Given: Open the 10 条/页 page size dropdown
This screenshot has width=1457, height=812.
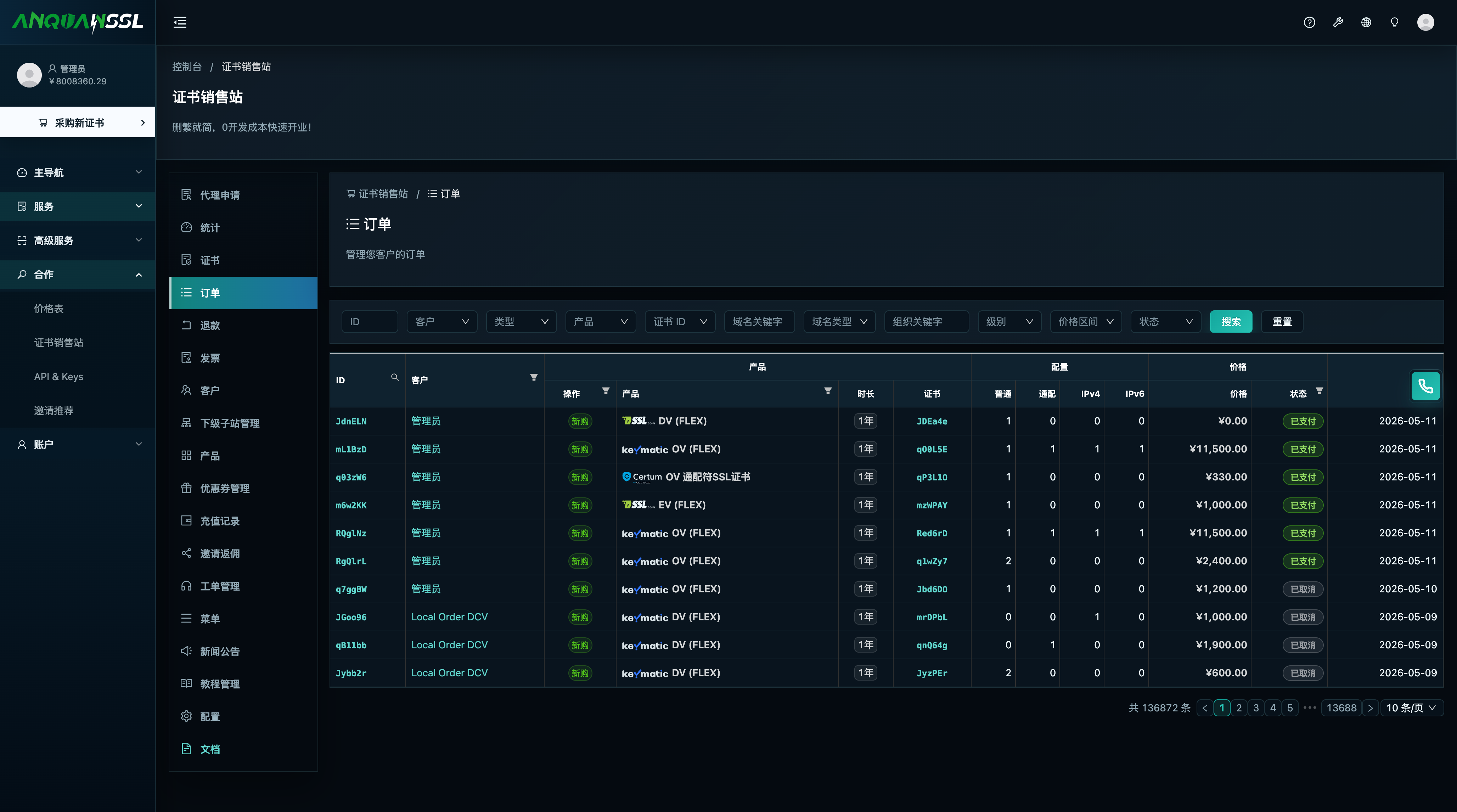Looking at the screenshot, I should pos(1411,708).
